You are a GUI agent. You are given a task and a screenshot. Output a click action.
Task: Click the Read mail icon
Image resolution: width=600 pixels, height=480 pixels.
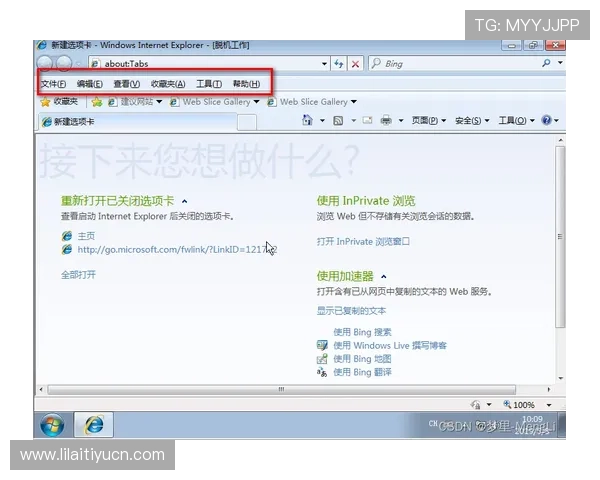point(367,121)
